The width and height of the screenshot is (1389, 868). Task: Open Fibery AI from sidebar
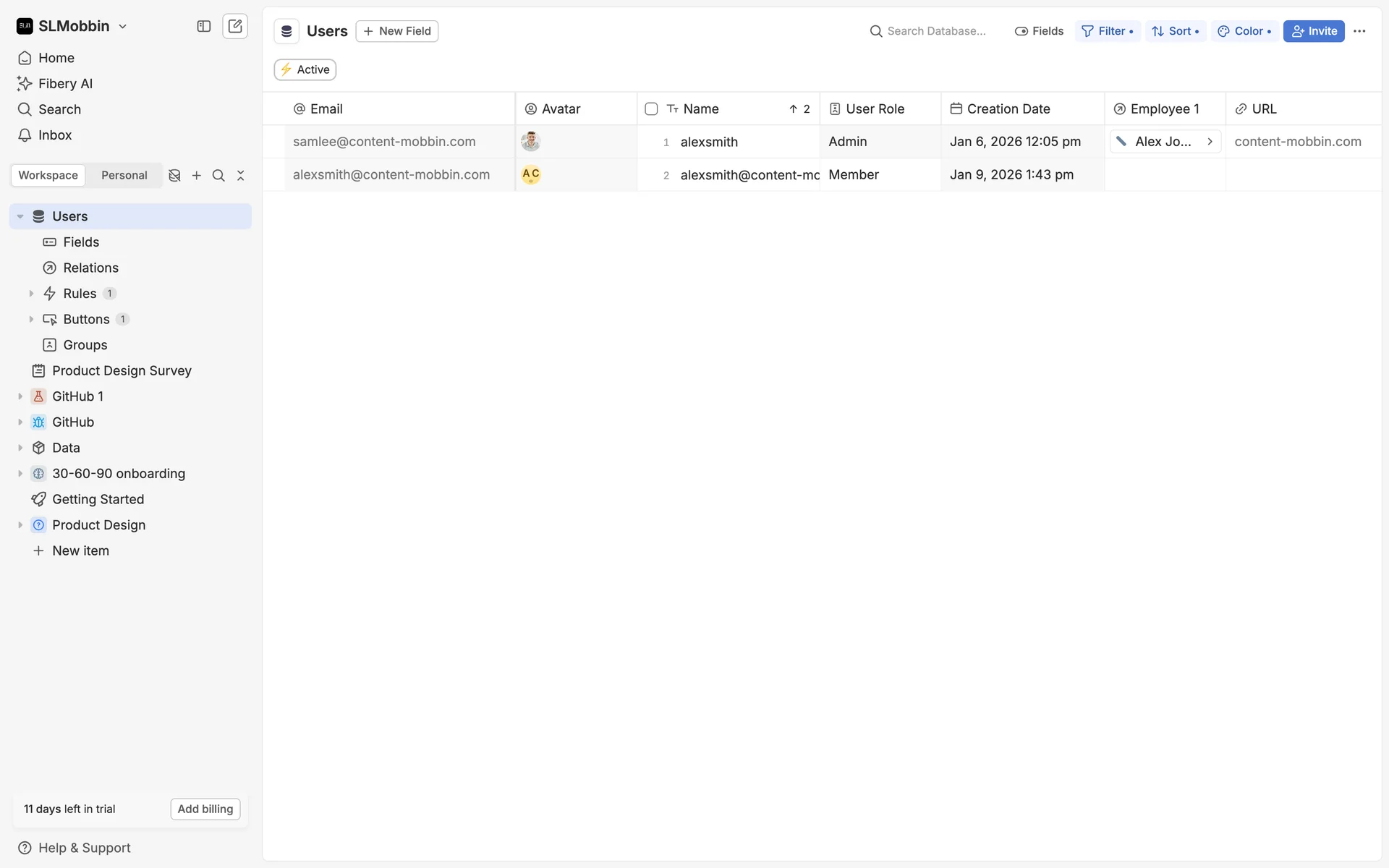65,84
